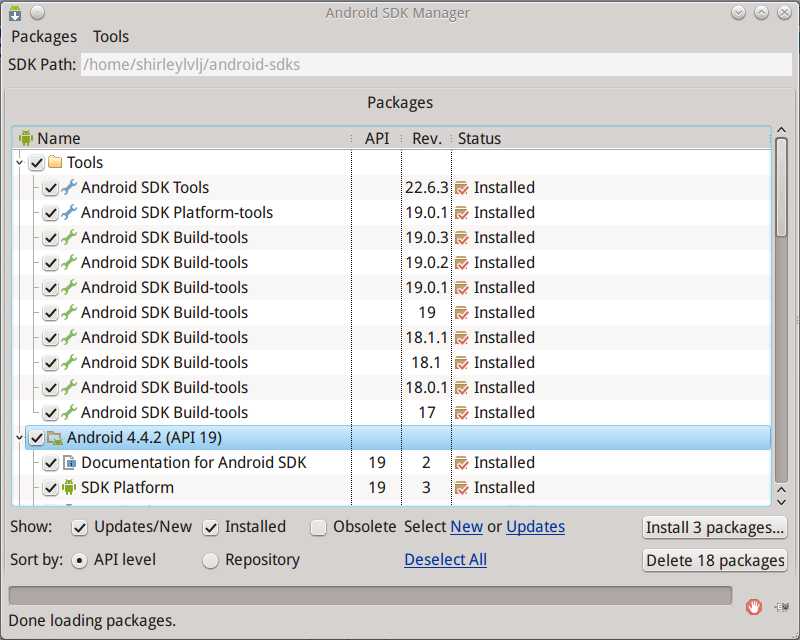Image resolution: width=800 pixels, height=640 pixels.
Task: Click the log window icon at bottom right
Action: [x=782, y=607]
